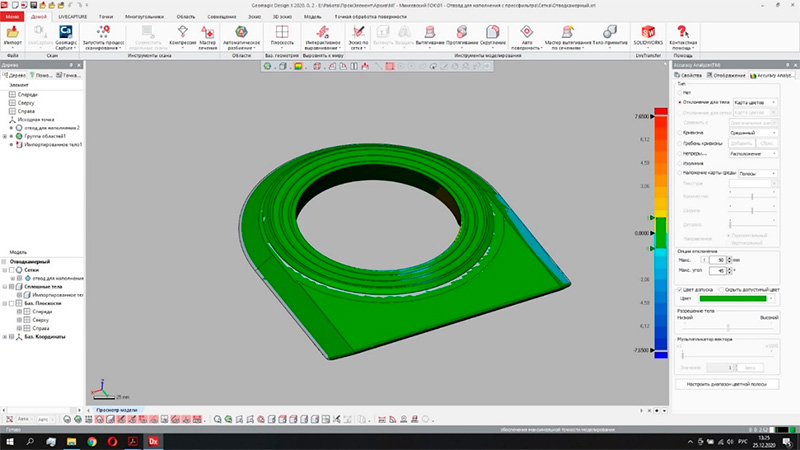Open the Полосы dropdown
This screenshot has height=450, width=800.
tap(755, 173)
